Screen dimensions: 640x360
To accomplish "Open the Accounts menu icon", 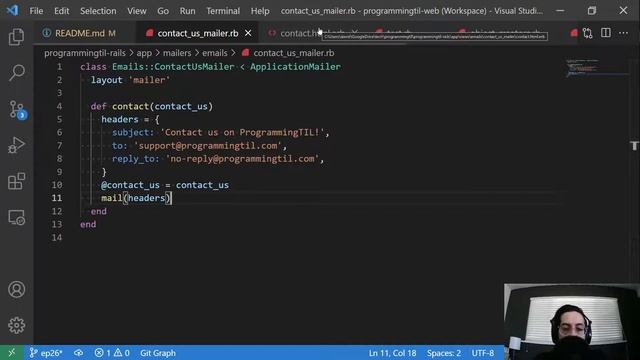I will coord(16,289).
